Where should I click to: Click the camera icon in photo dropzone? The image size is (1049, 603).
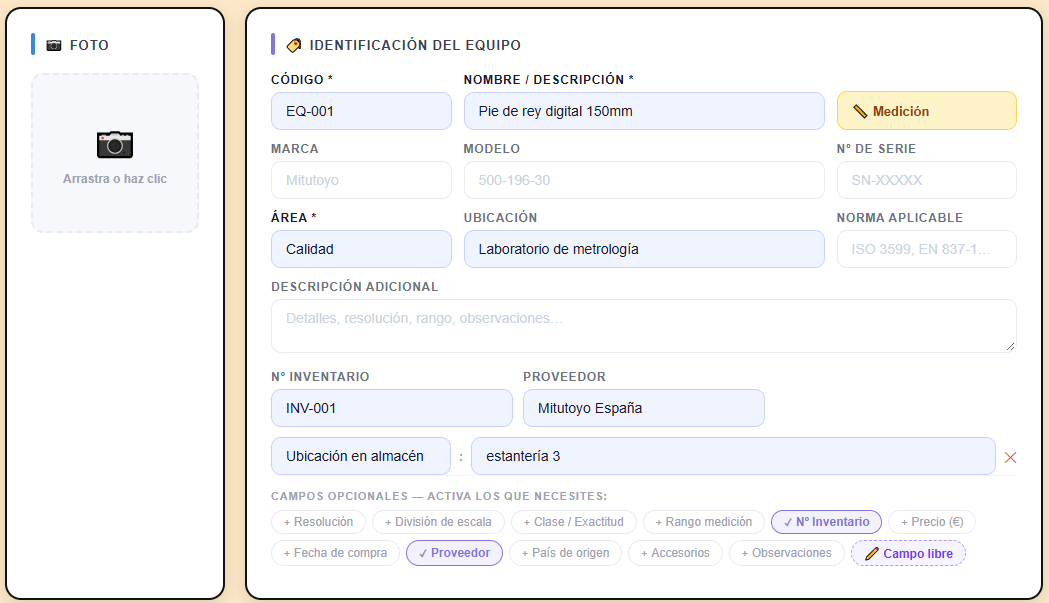pos(115,145)
